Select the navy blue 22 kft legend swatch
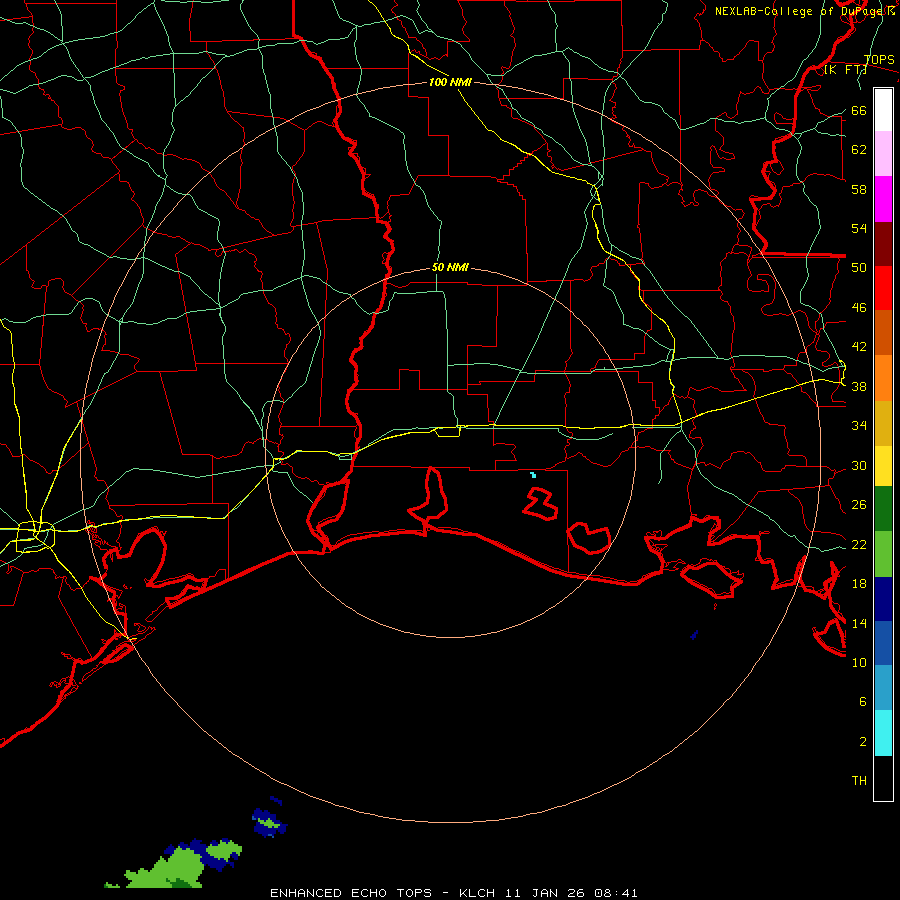Screen dimensions: 900x900 tap(883, 599)
